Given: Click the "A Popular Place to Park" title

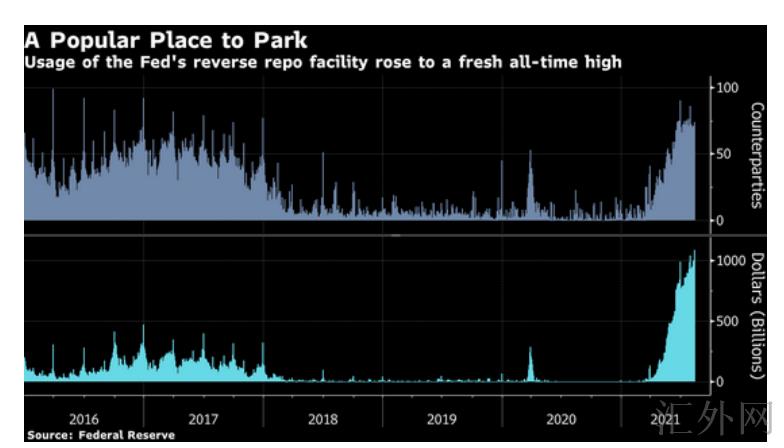Looking at the screenshot, I should pyautogui.click(x=166, y=41).
